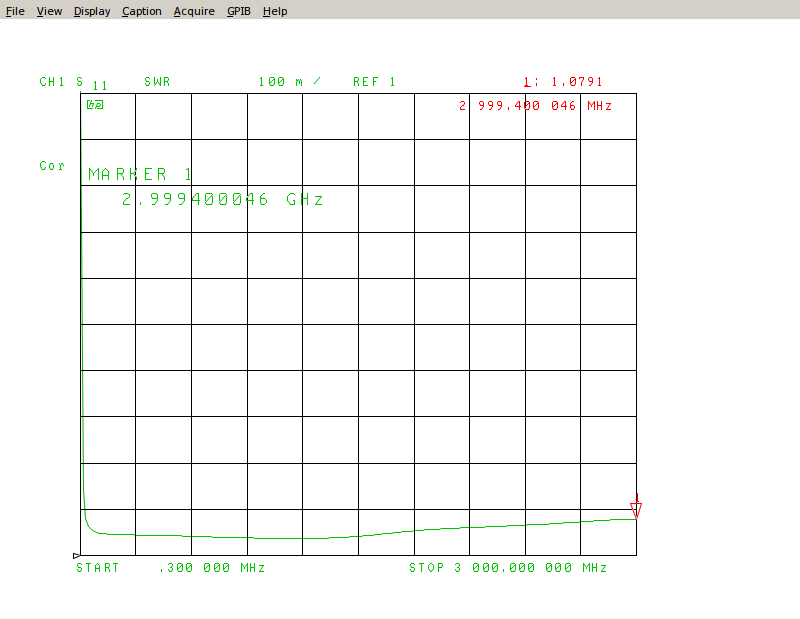Open the Caption menu

click(141, 11)
